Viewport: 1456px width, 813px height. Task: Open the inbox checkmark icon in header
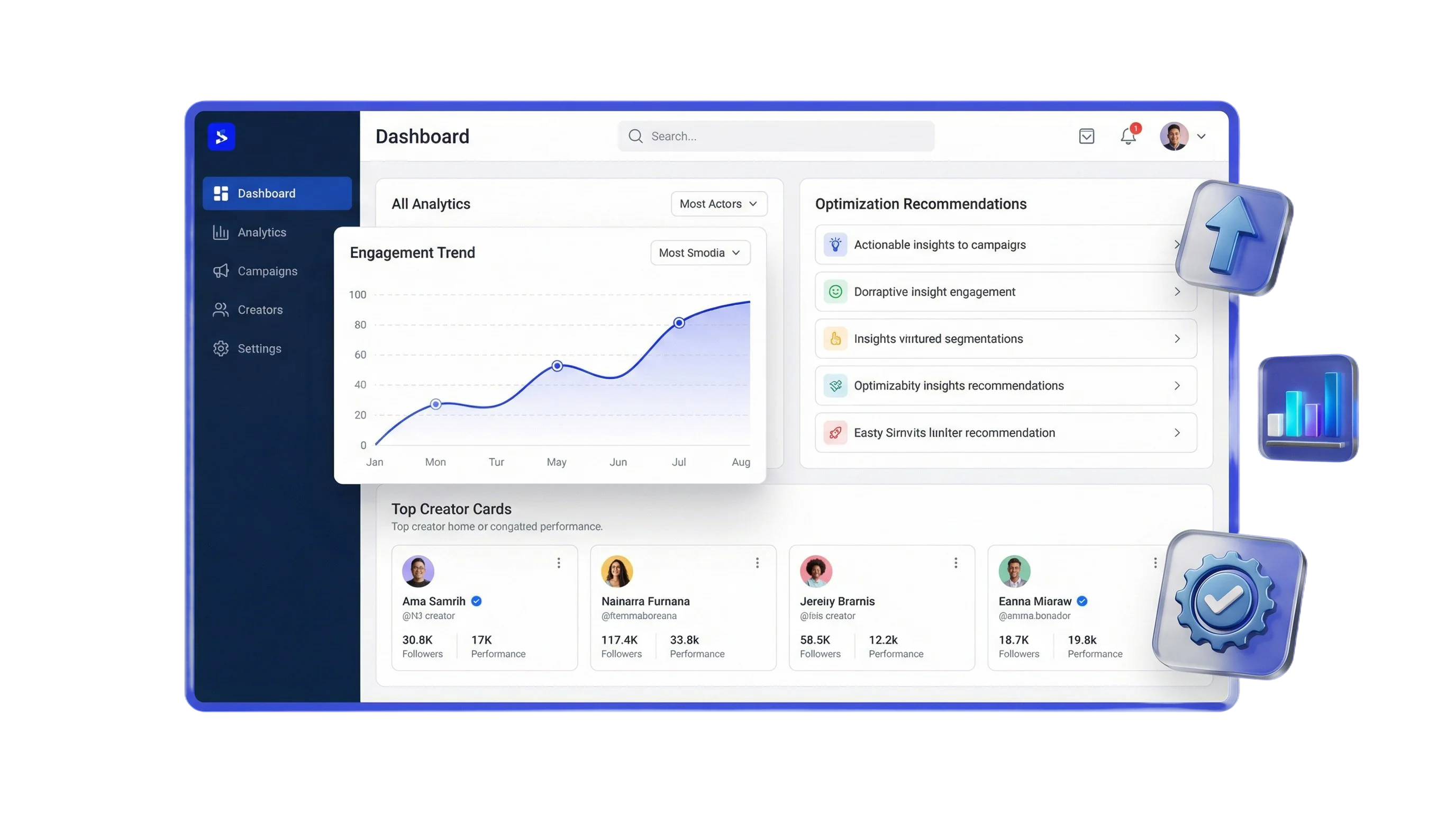tap(1086, 136)
